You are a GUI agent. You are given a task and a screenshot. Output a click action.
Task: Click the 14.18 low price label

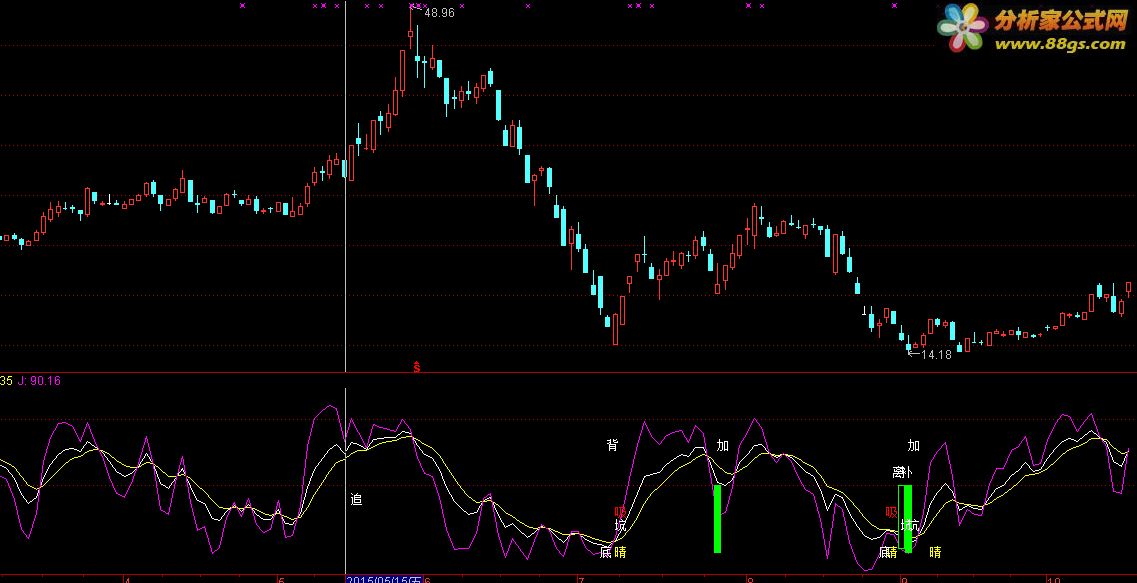[935, 355]
